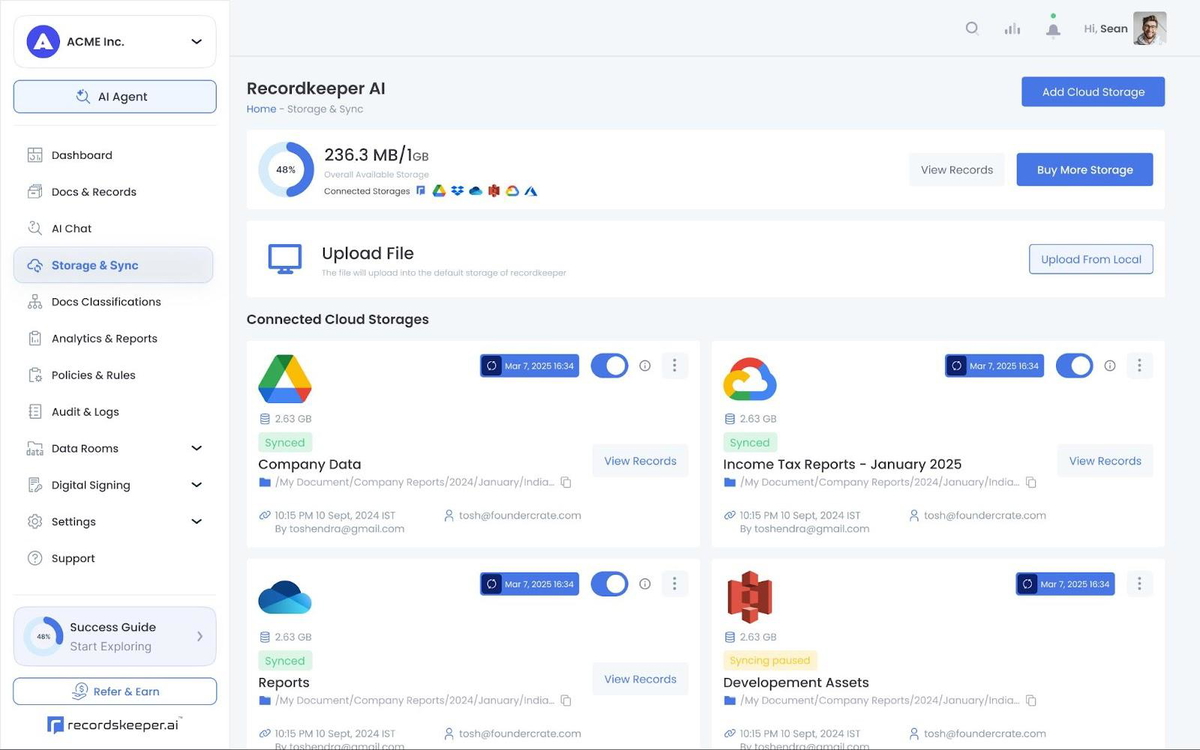
Task: Expand the Digital Signing sidebar section
Action: click(x=196, y=485)
